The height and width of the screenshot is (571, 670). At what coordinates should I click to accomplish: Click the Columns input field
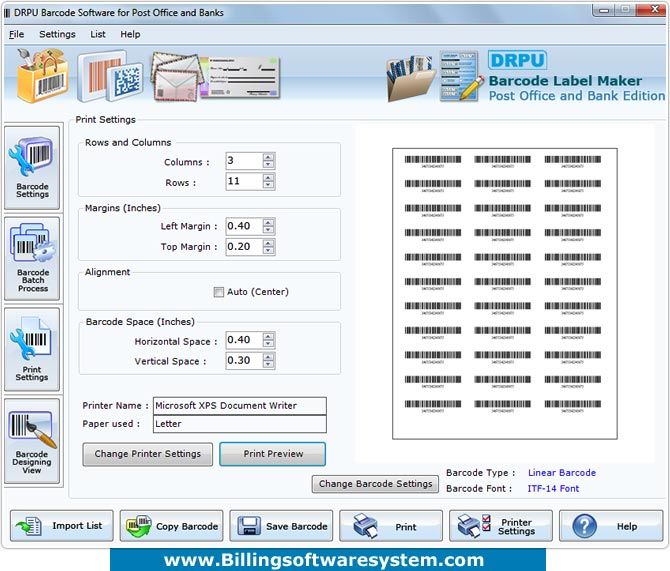[x=244, y=161]
